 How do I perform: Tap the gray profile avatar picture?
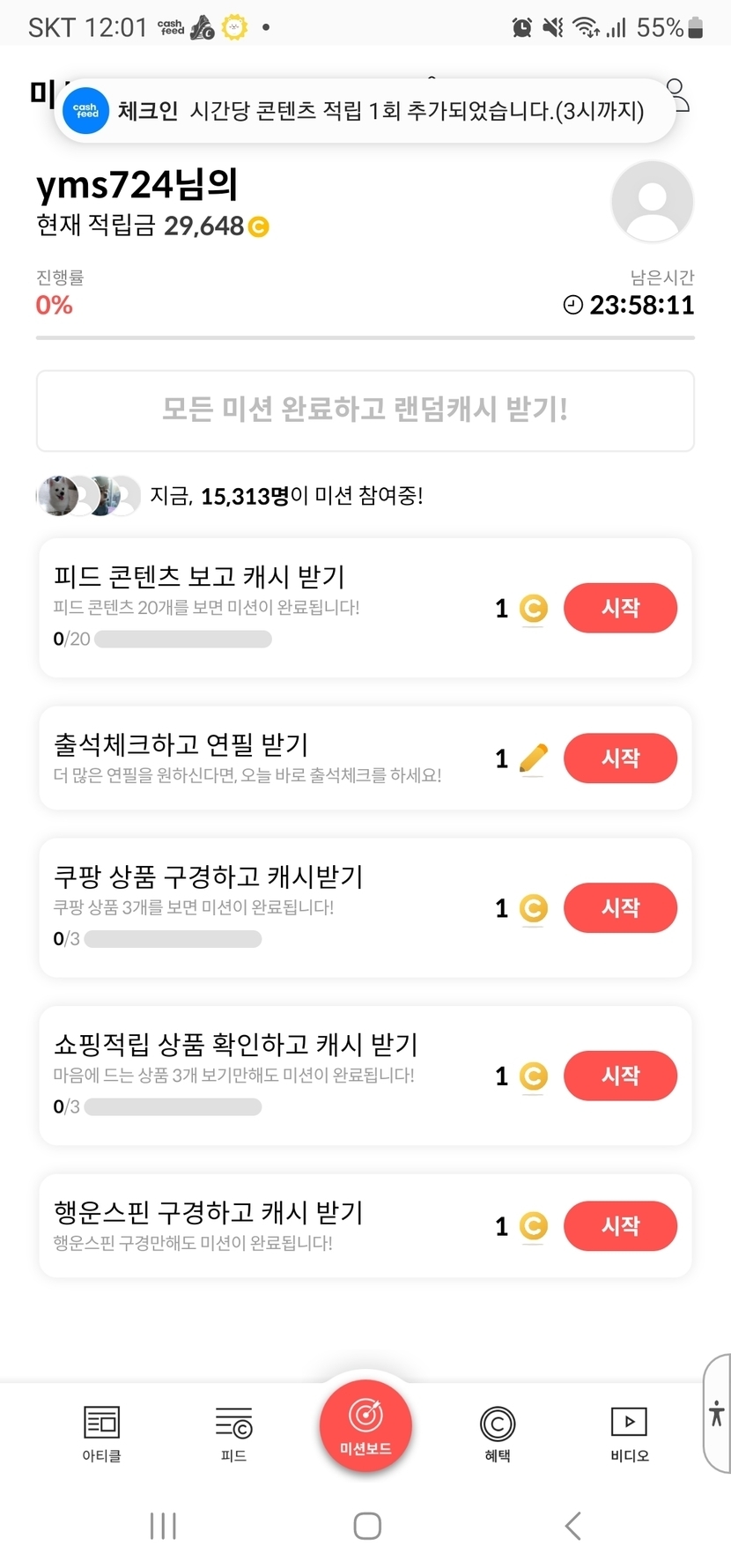(x=652, y=201)
